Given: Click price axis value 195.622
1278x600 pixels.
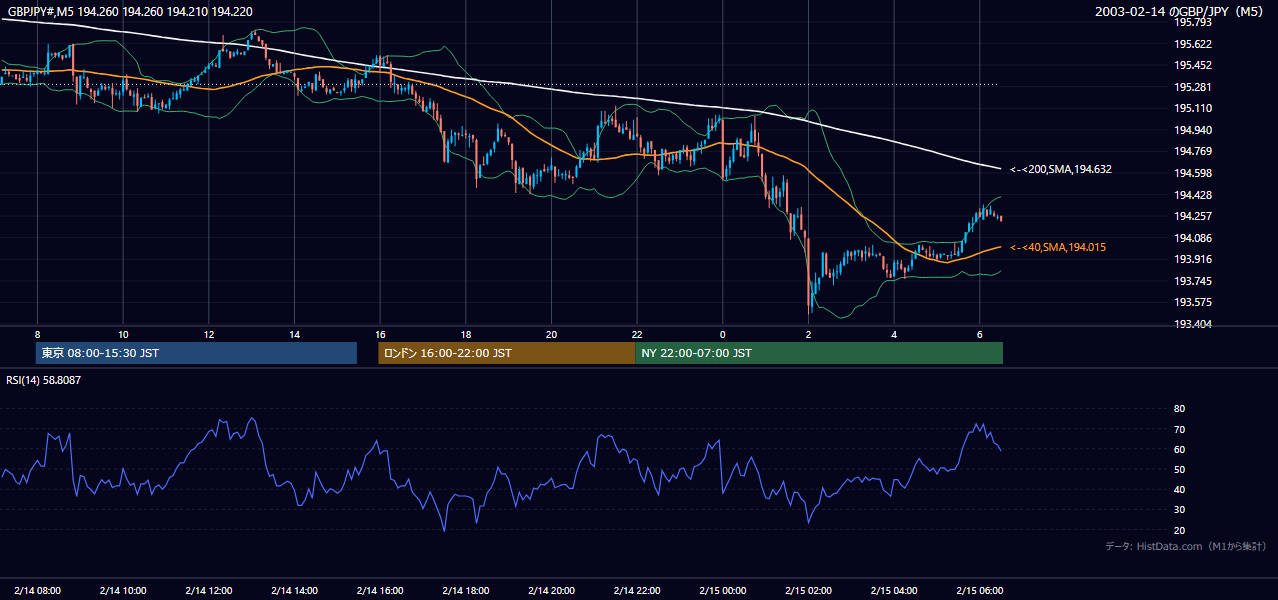Looking at the screenshot, I should (1193, 44).
